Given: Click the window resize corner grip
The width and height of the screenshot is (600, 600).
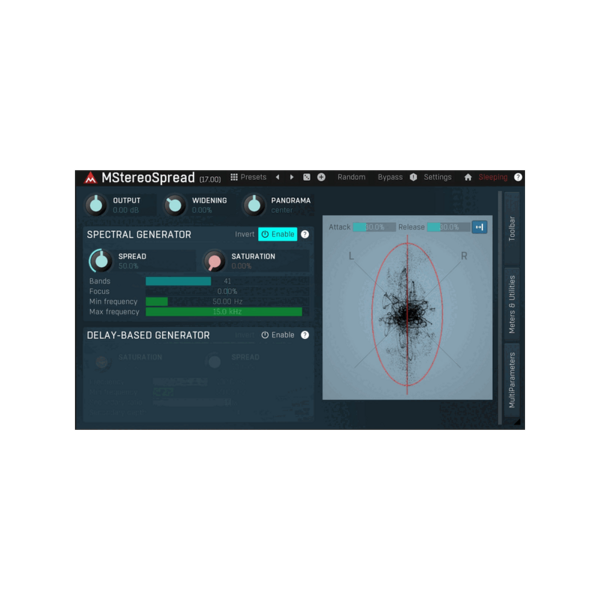Looking at the screenshot, I should [517, 422].
